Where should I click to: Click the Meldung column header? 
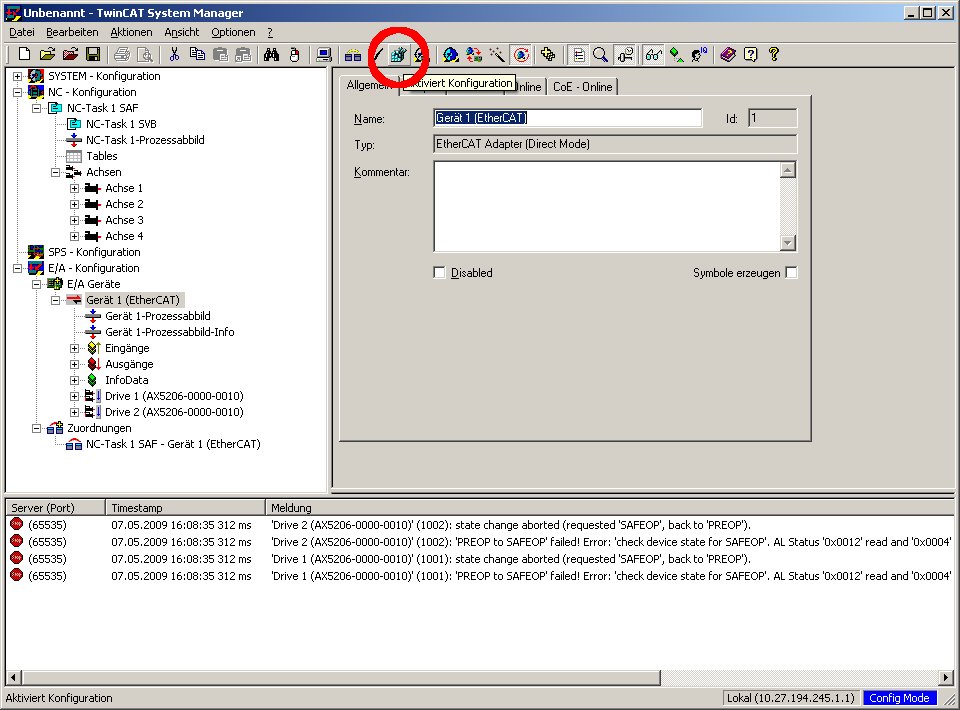609,507
